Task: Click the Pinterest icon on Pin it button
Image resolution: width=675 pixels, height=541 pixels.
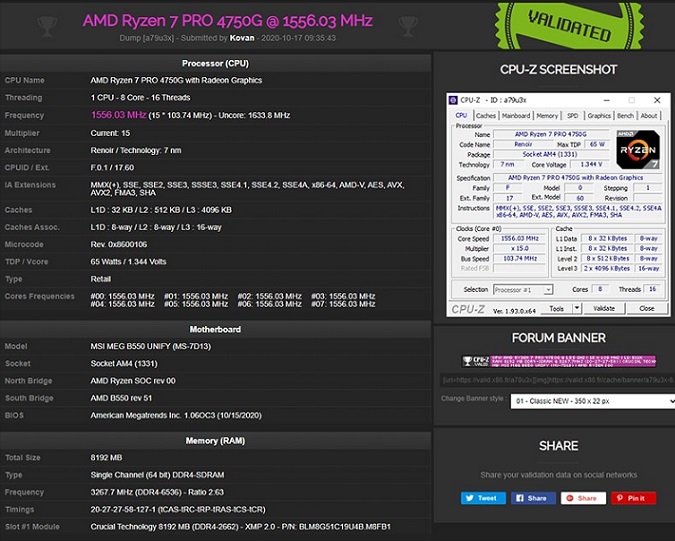Action: click(619, 498)
